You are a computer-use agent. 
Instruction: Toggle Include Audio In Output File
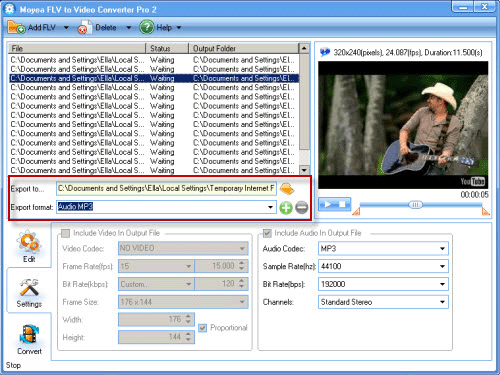coord(267,233)
